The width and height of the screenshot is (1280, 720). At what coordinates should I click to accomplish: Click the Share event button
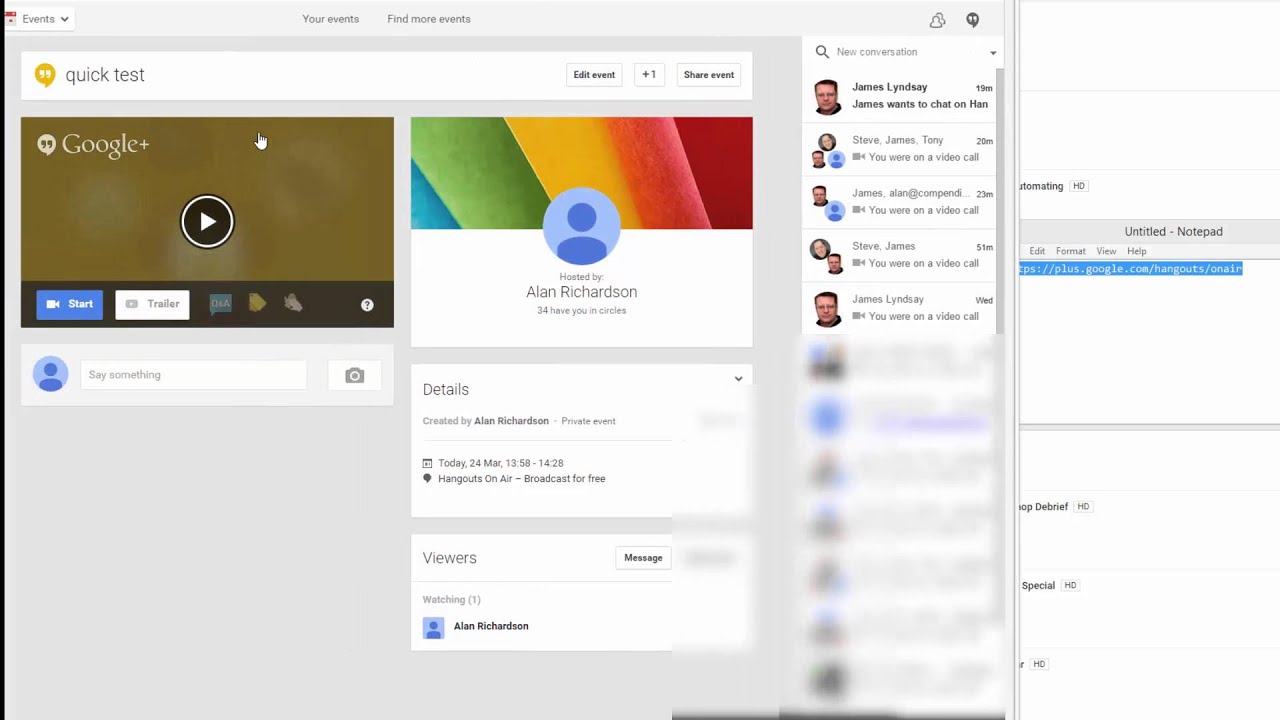click(709, 75)
